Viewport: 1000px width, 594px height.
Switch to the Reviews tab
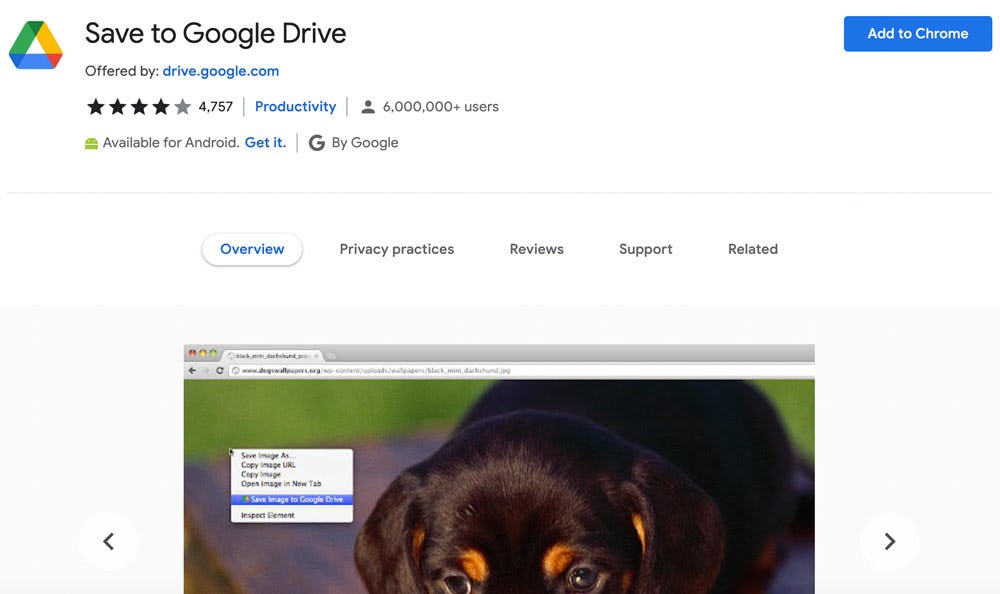[536, 249]
